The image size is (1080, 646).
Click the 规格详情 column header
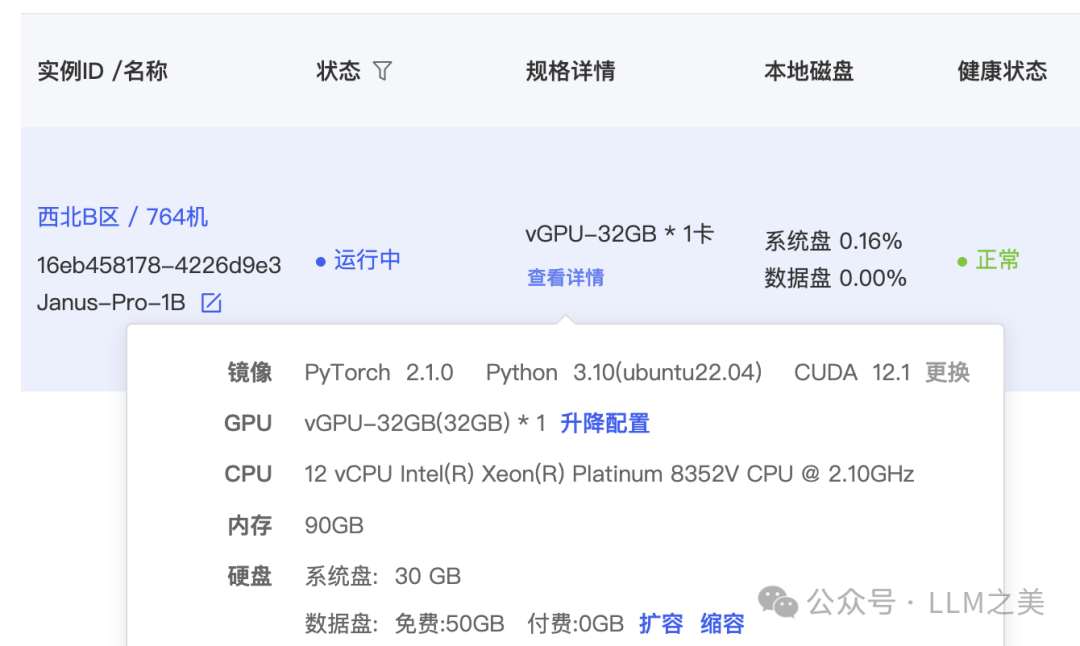pos(570,71)
